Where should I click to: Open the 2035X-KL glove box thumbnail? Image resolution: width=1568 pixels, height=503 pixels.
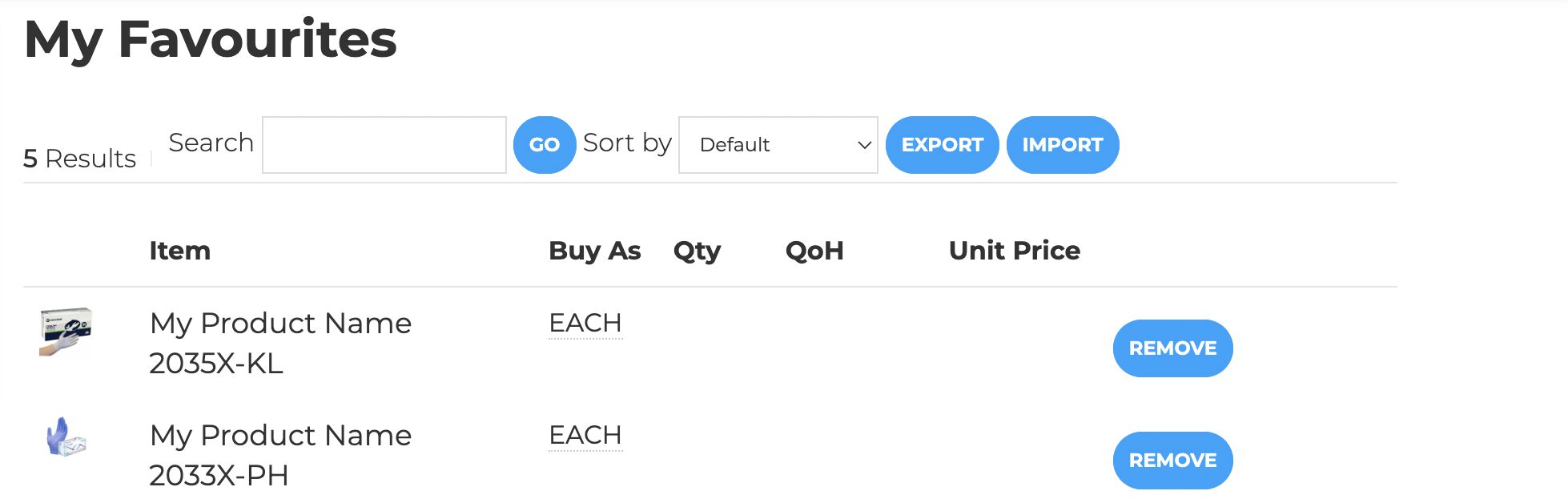tap(66, 331)
